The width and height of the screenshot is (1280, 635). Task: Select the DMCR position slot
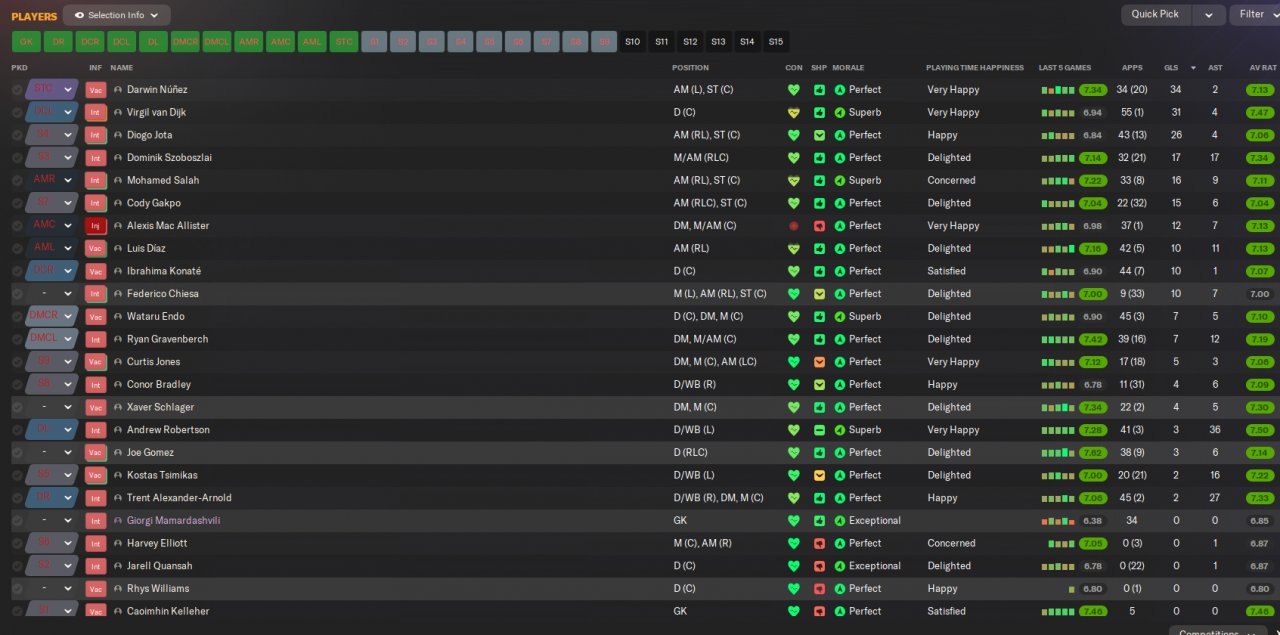pos(185,42)
